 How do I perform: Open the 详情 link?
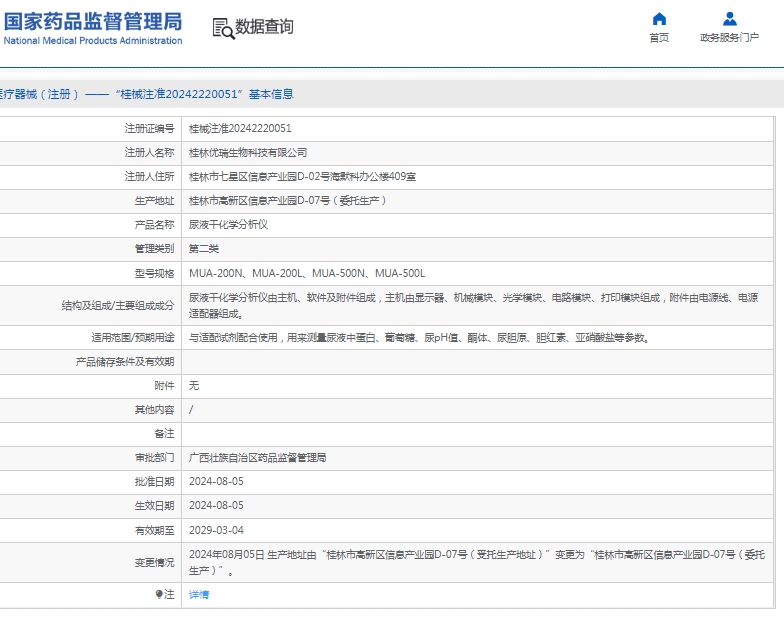[198, 594]
